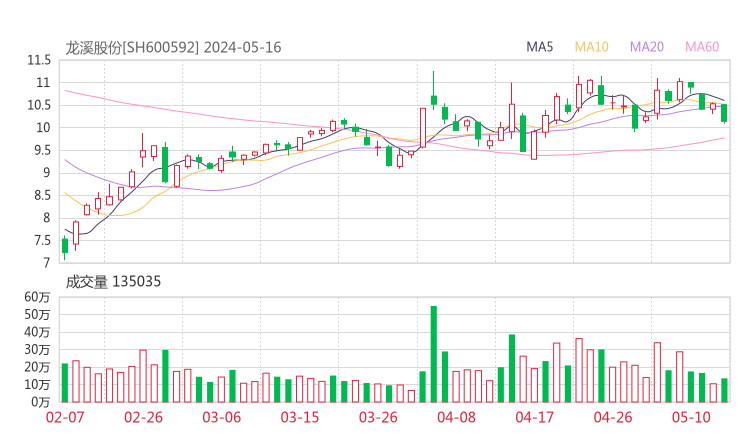Click the 11.5 price axis label
The width and height of the screenshot is (740, 440).
(39, 60)
